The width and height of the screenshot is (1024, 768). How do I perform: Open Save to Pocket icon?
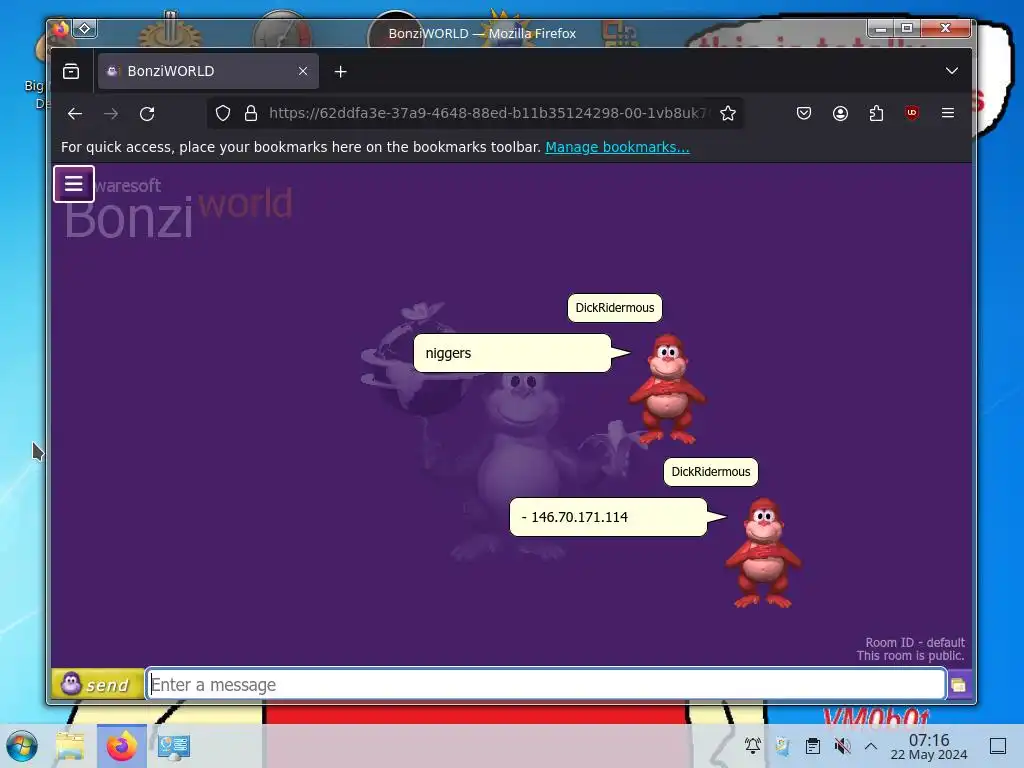click(x=804, y=114)
